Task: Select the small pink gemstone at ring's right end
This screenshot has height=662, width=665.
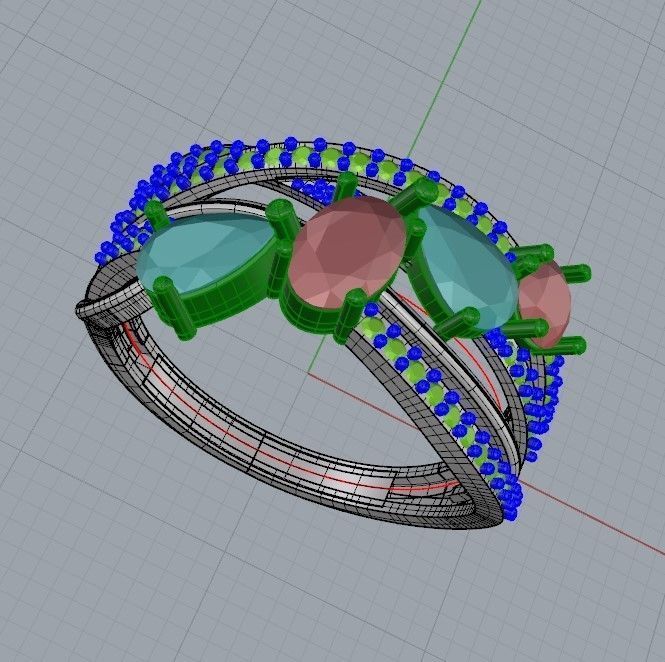Action: click(547, 303)
